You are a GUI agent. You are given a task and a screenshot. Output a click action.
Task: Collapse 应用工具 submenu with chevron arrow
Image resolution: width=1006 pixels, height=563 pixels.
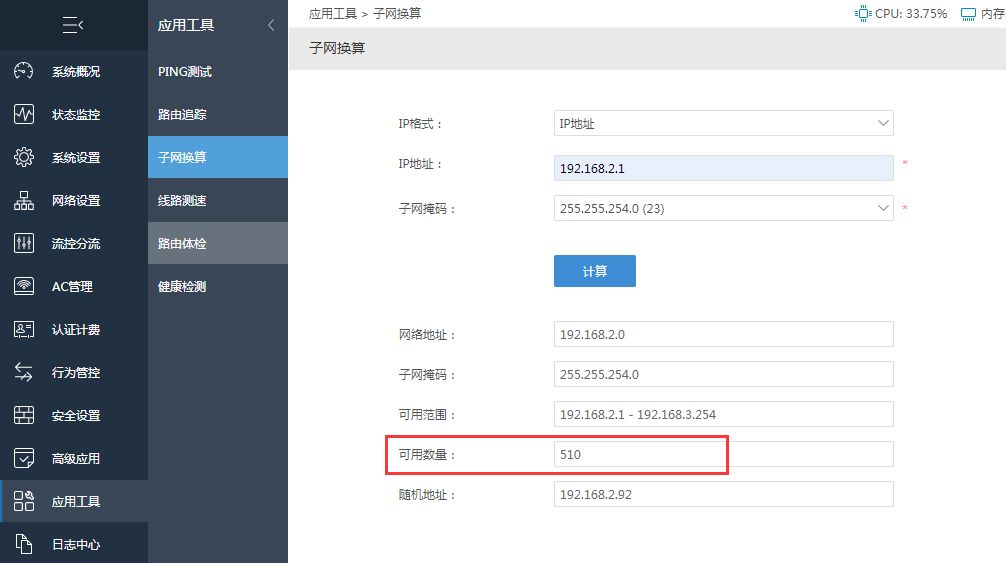click(271, 25)
